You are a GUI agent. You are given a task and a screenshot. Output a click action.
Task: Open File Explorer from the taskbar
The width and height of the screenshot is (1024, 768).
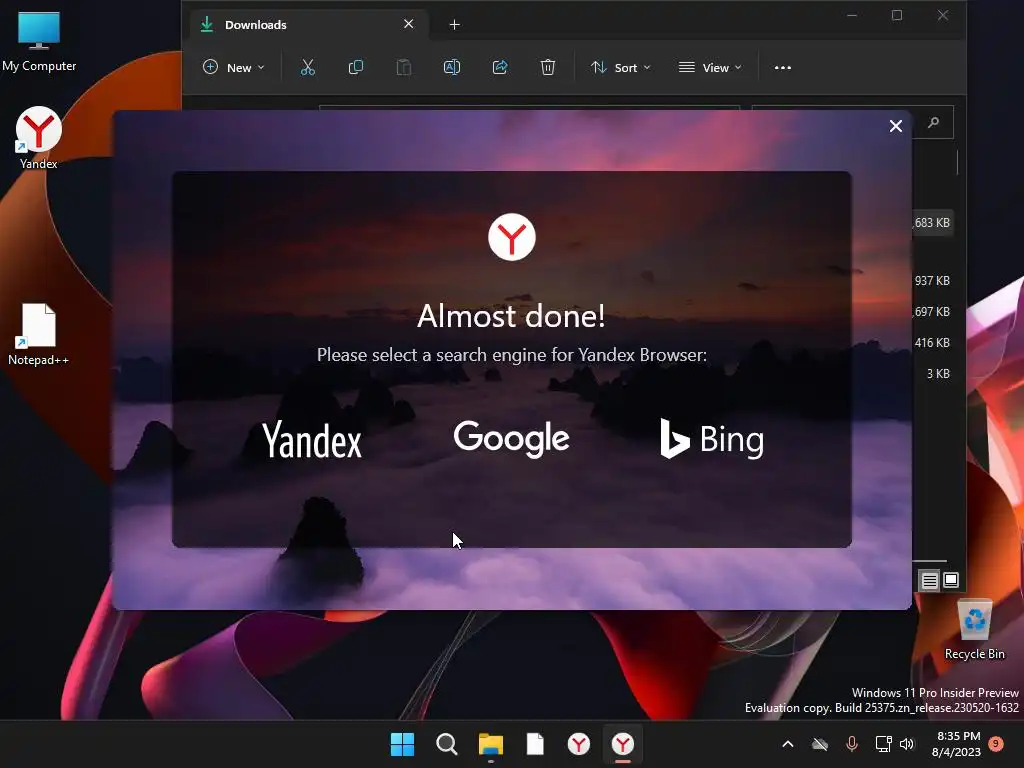(490, 744)
